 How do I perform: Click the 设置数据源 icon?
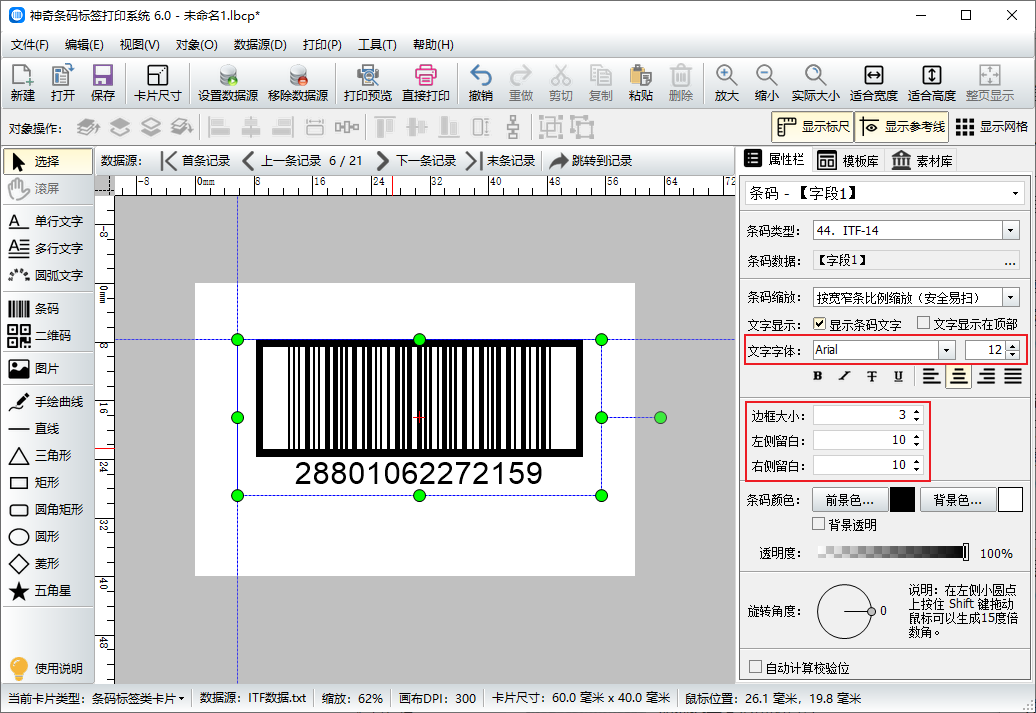[x=228, y=83]
